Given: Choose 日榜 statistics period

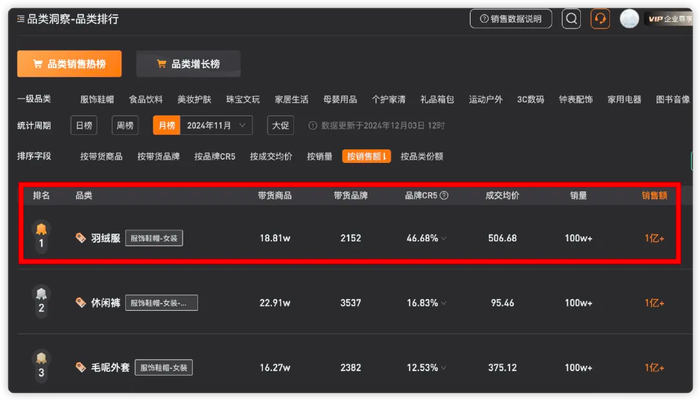Looking at the screenshot, I should click(84, 125).
